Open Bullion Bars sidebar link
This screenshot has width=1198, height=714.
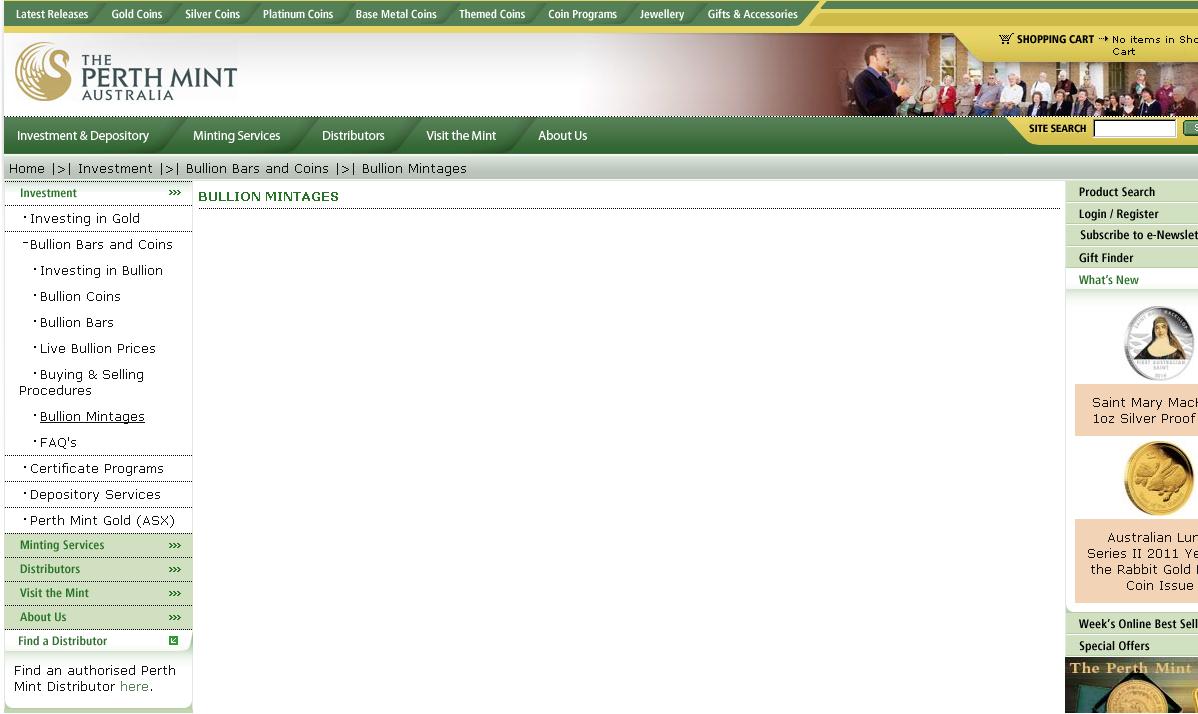point(76,322)
